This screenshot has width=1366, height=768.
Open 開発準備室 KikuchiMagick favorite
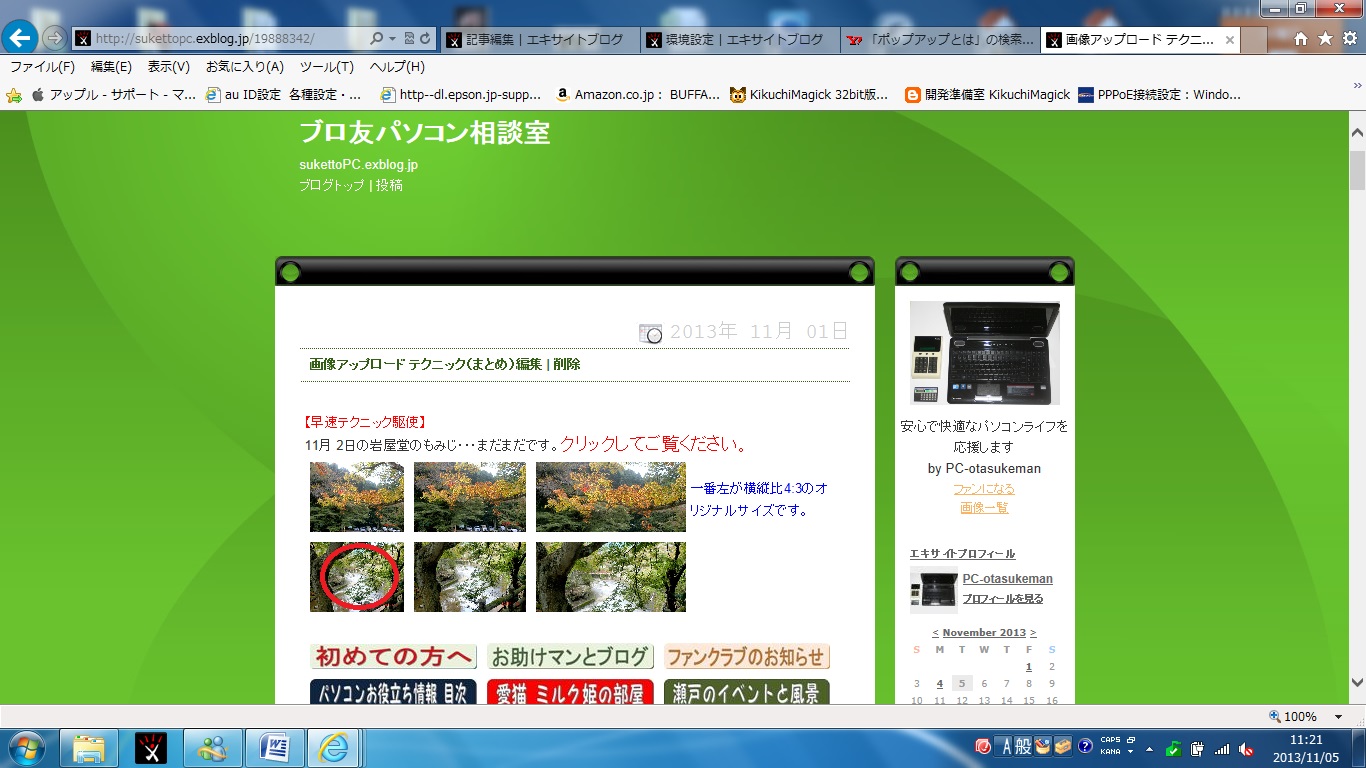tap(987, 95)
